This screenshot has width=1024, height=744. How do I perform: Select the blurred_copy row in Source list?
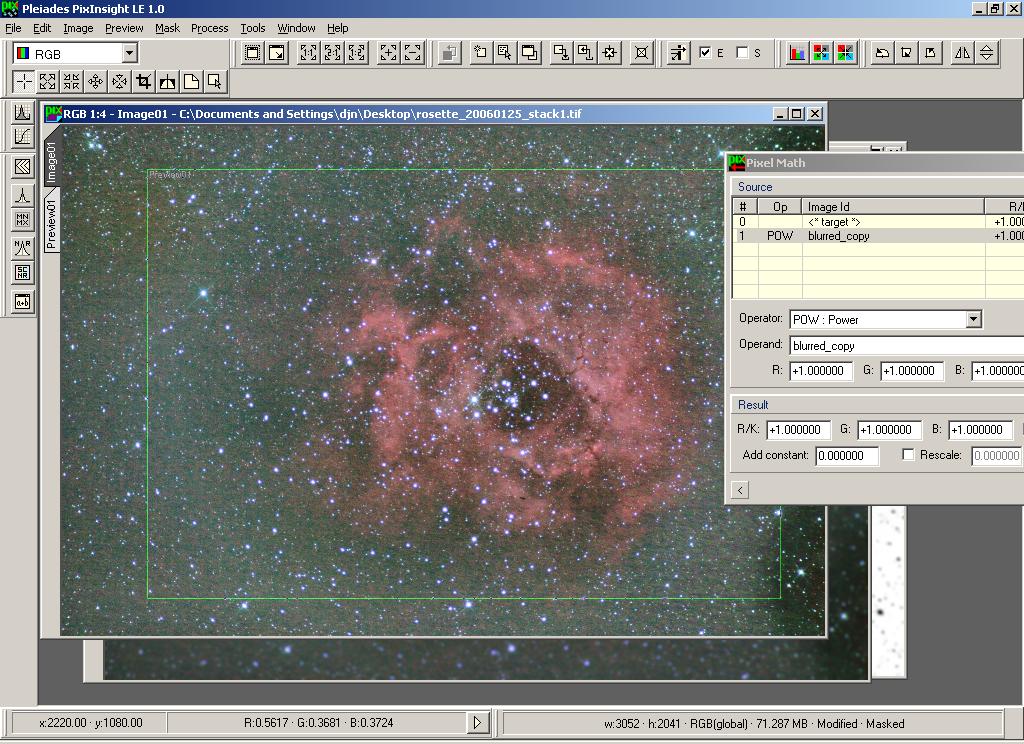838,236
